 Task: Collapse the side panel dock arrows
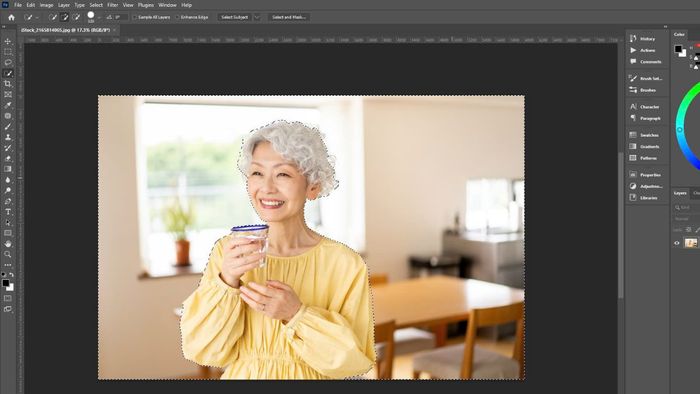pyautogui.click(x=665, y=27)
